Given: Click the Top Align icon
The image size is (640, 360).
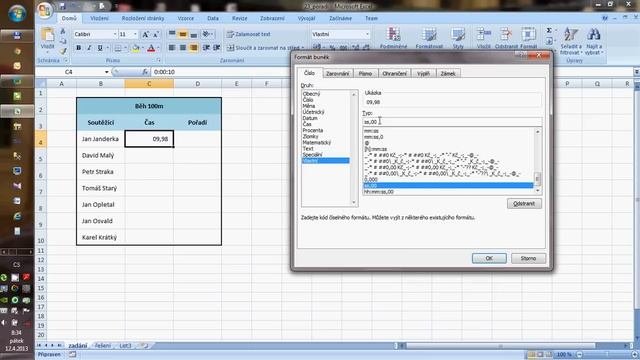Looking at the screenshot, I should point(172,34).
